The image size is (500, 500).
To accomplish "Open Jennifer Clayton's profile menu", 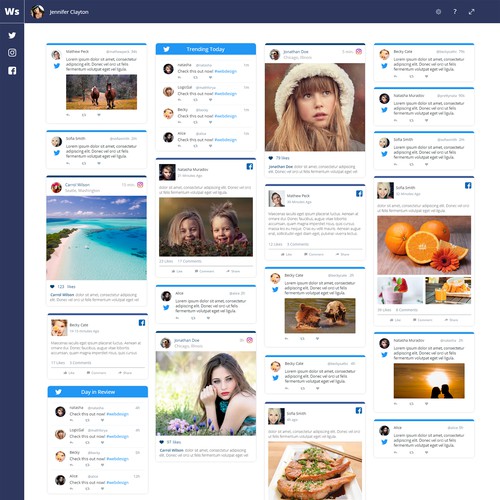I will (x=60, y=12).
